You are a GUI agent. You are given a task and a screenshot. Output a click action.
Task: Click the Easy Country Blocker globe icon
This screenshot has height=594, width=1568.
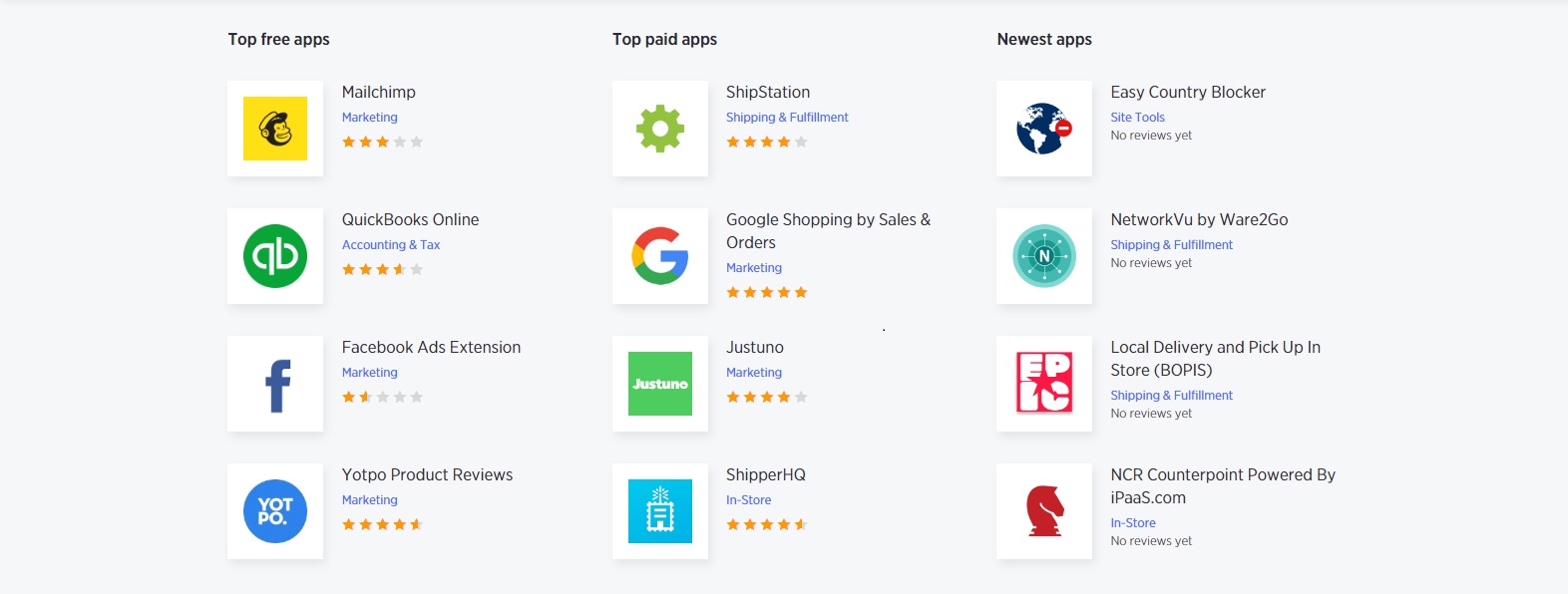coord(1044,129)
